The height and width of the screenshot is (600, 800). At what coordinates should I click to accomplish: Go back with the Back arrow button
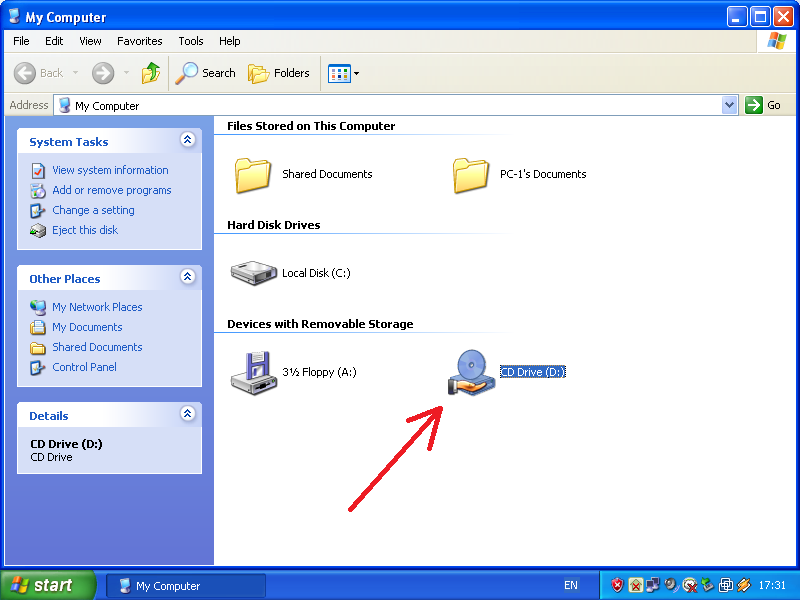39,73
